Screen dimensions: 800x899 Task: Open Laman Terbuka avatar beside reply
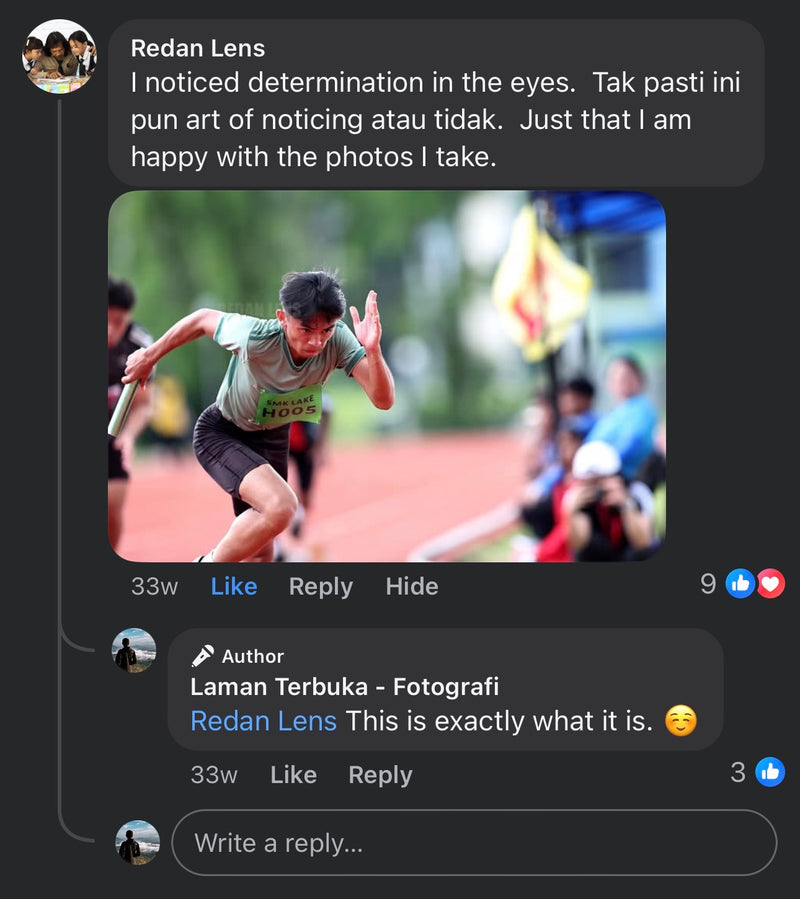click(x=134, y=650)
